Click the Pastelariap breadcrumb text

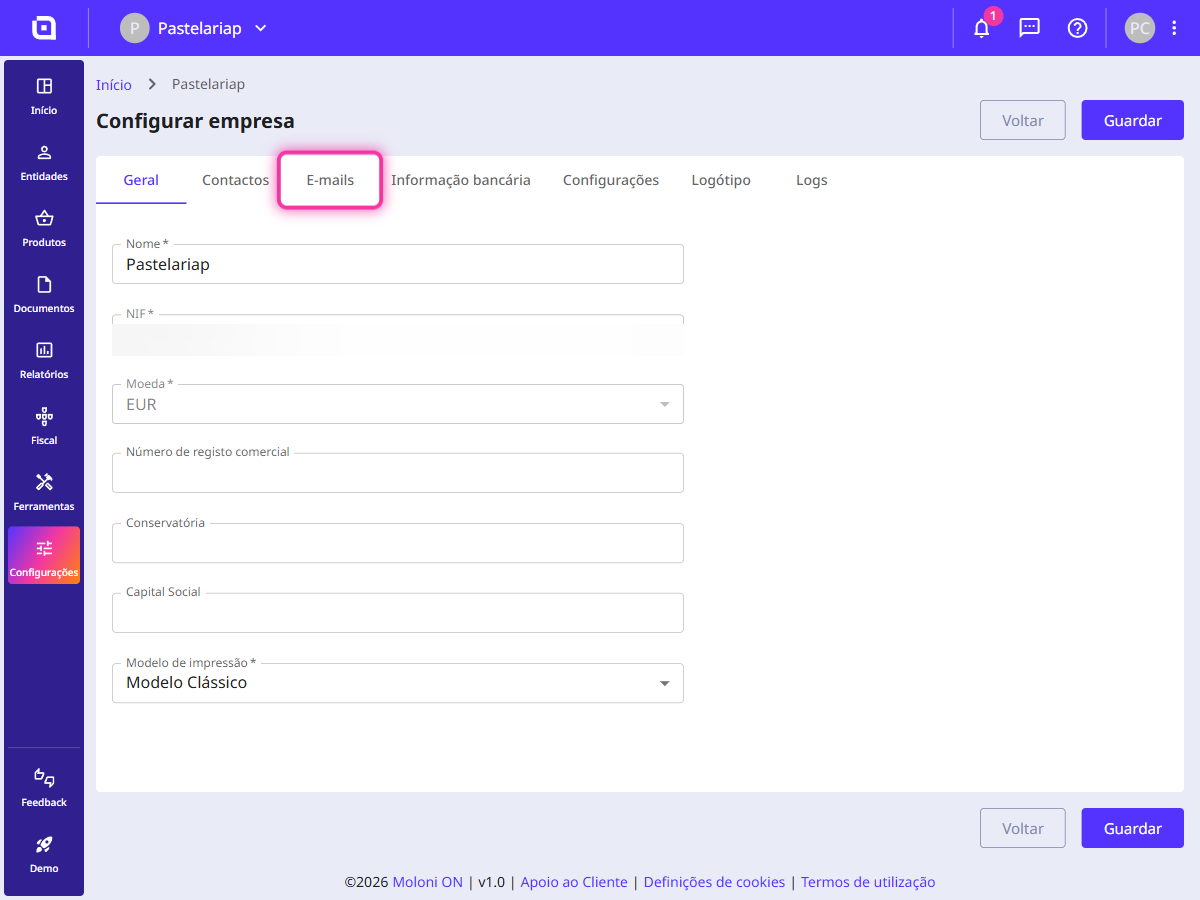click(x=208, y=84)
